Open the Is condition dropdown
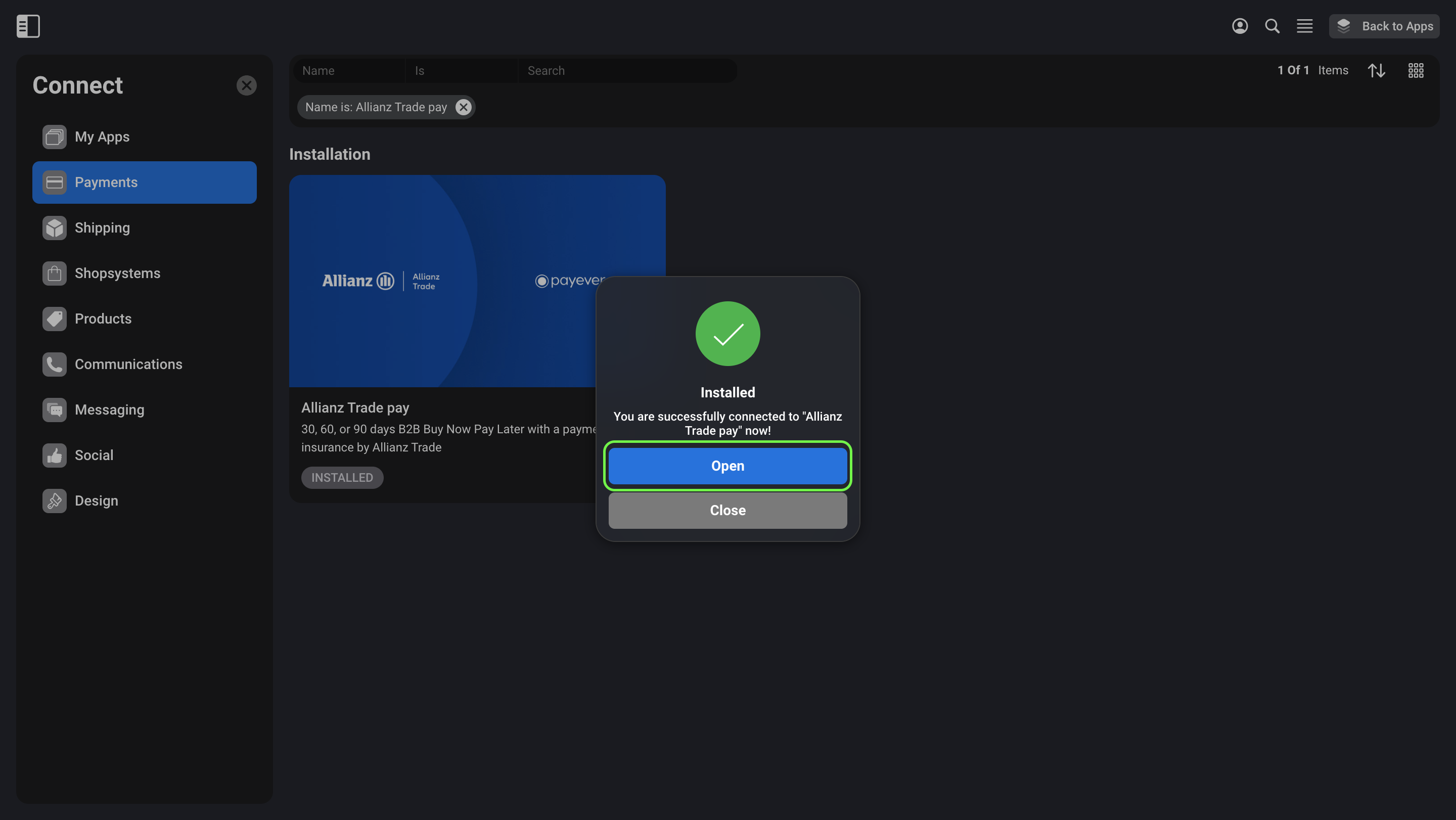The image size is (1456, 820). tap(461, 71)
